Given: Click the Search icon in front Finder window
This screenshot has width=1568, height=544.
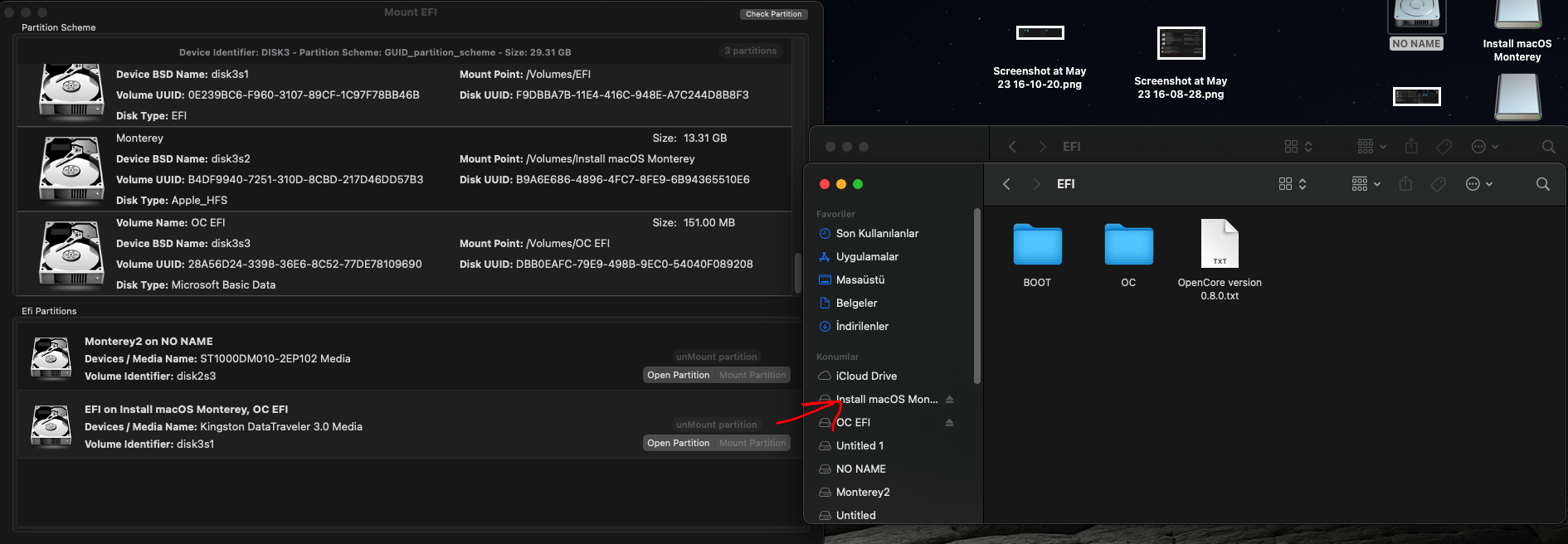Looking at the screenshot, I should (x=1543, y=184).
